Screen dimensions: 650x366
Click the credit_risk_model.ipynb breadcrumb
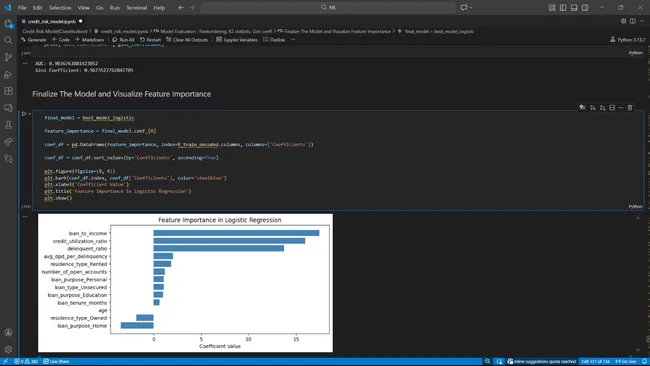click(121, 31)
